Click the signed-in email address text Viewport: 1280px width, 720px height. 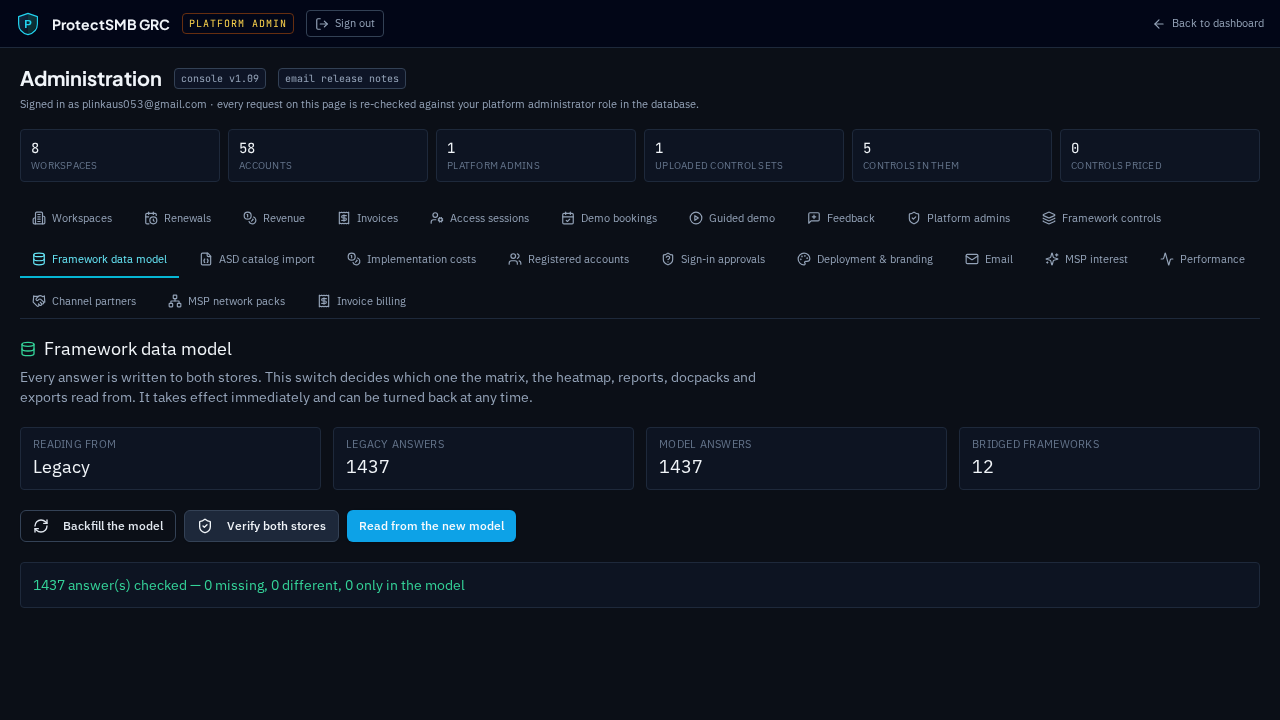pyautogui.click(x=144, y=104)
